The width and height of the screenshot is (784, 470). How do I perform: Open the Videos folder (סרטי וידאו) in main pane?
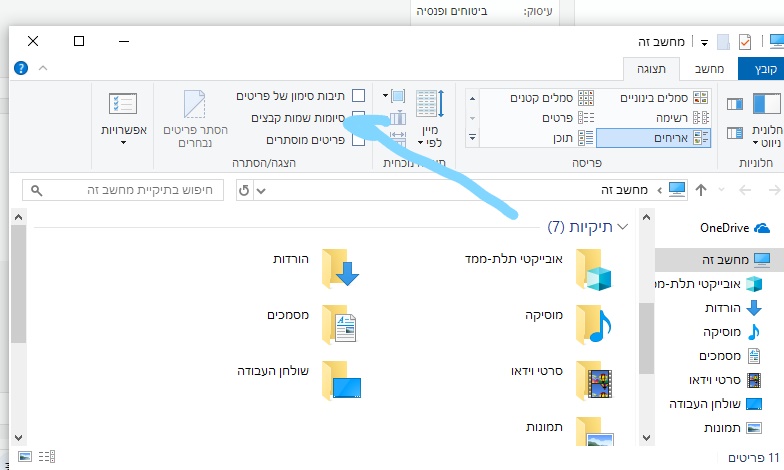(x=562, y=381)
